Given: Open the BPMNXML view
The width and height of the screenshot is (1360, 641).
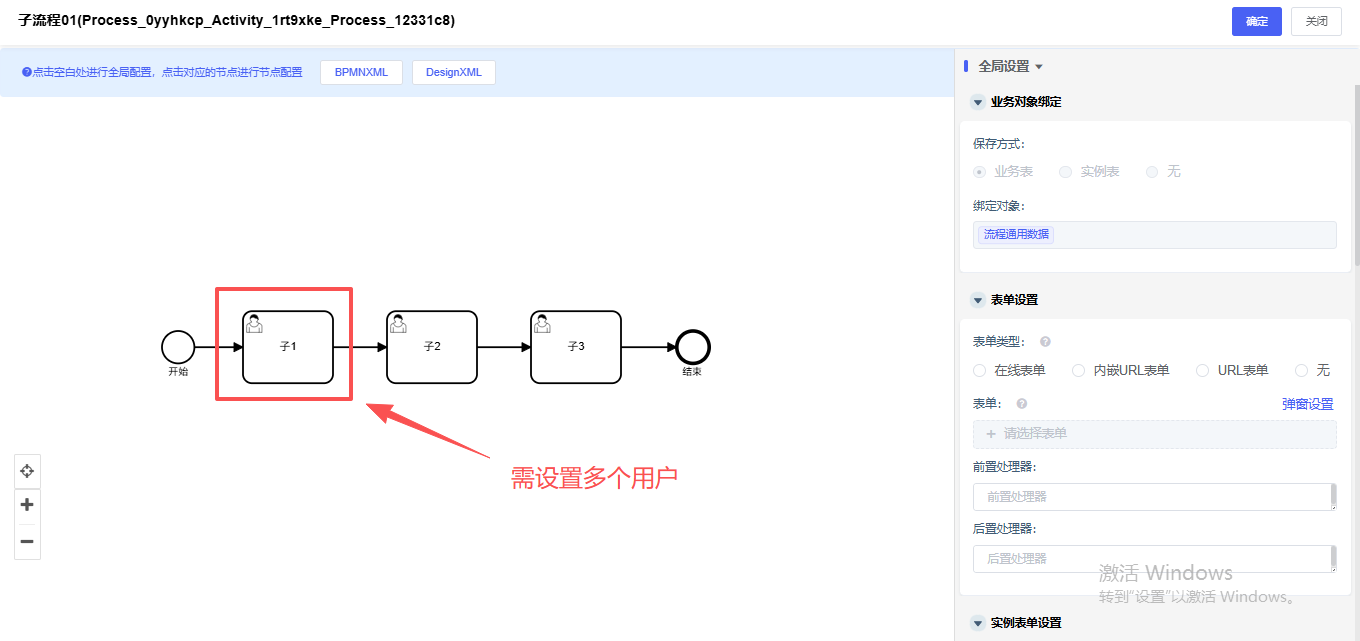Looking at the screenshot, I should 361,72.
